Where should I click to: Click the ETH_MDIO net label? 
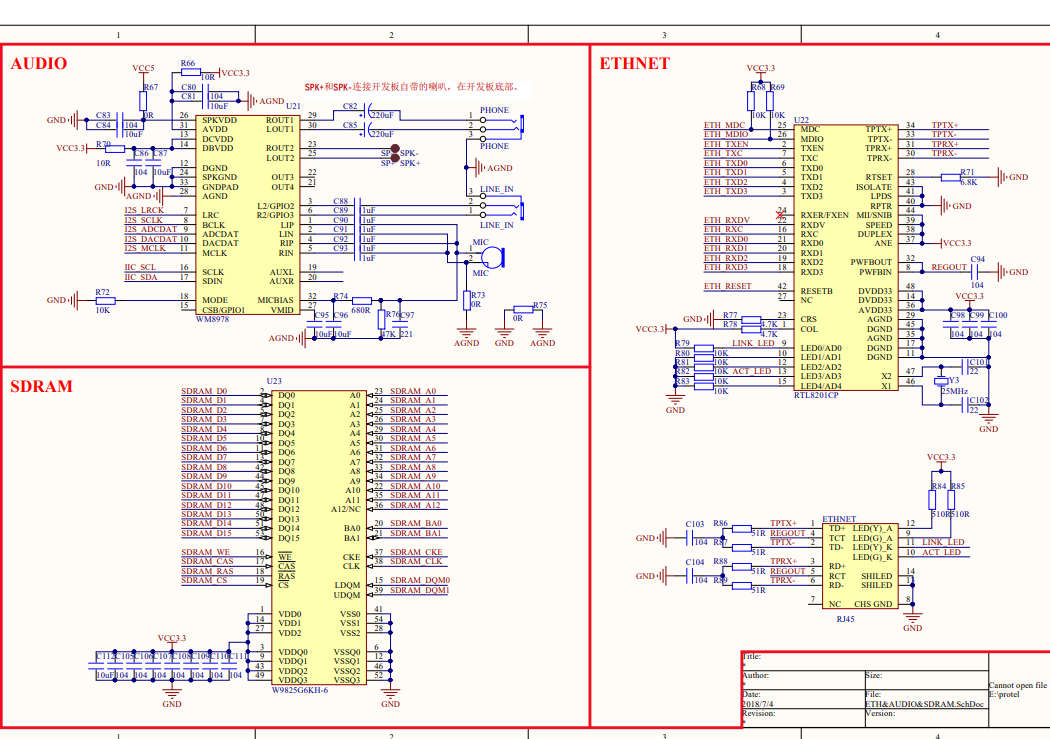click(726, 134)
